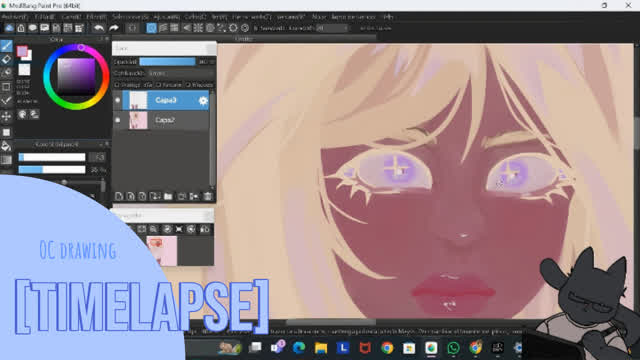This screenshot has height=360, width=640.
Task: Close the brush control panel
Action: (x=107, y=144)
